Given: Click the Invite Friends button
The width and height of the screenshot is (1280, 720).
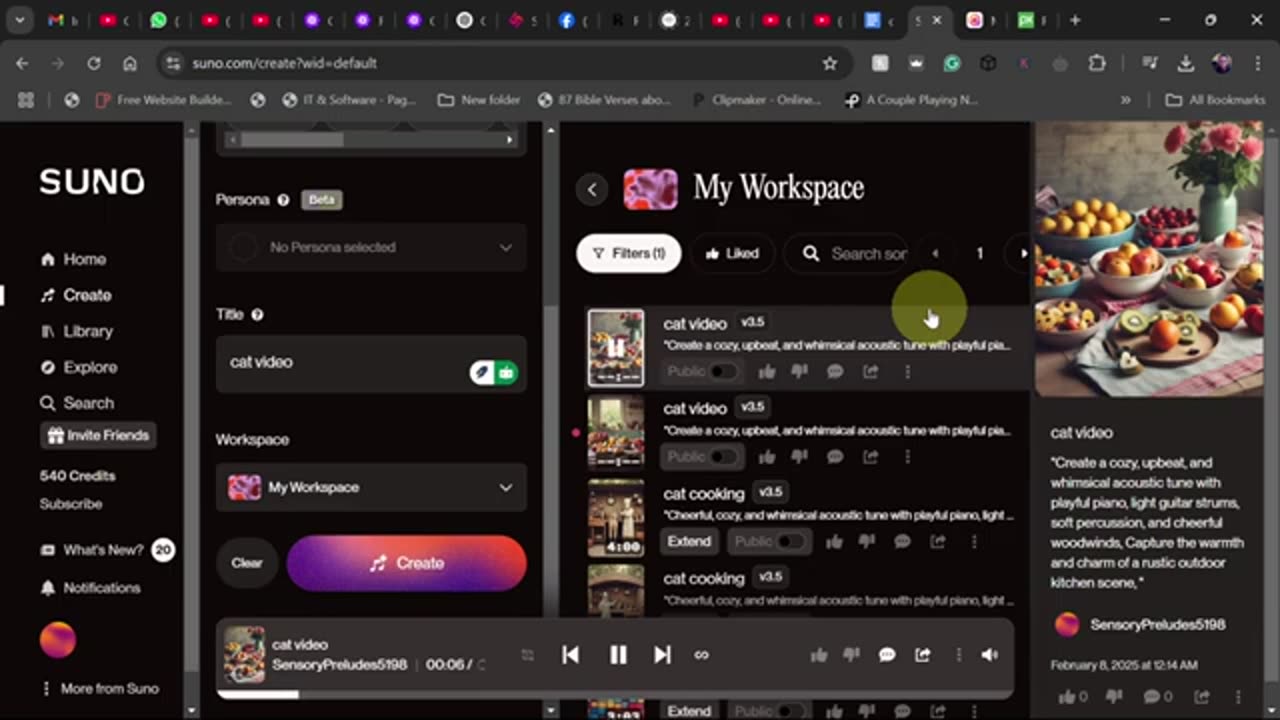Looking at the screenshot, I should [98, 435].
